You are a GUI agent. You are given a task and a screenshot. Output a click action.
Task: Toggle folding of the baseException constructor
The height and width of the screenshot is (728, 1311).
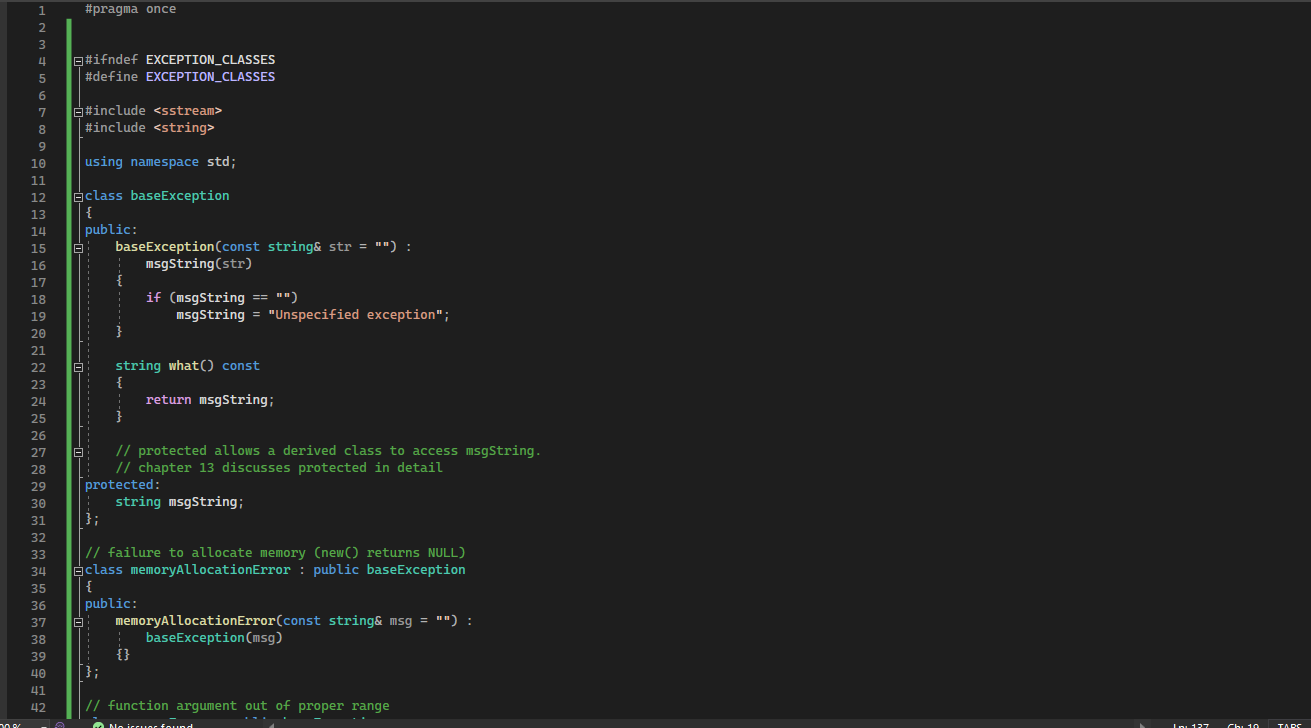point(77,248)
